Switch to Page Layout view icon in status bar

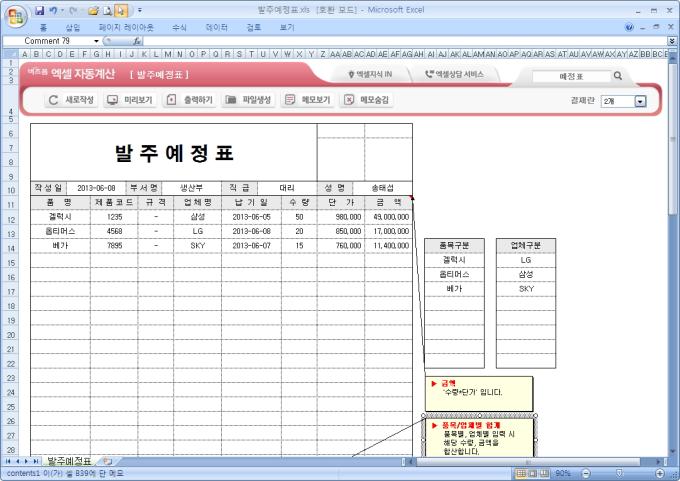[533, 473]
